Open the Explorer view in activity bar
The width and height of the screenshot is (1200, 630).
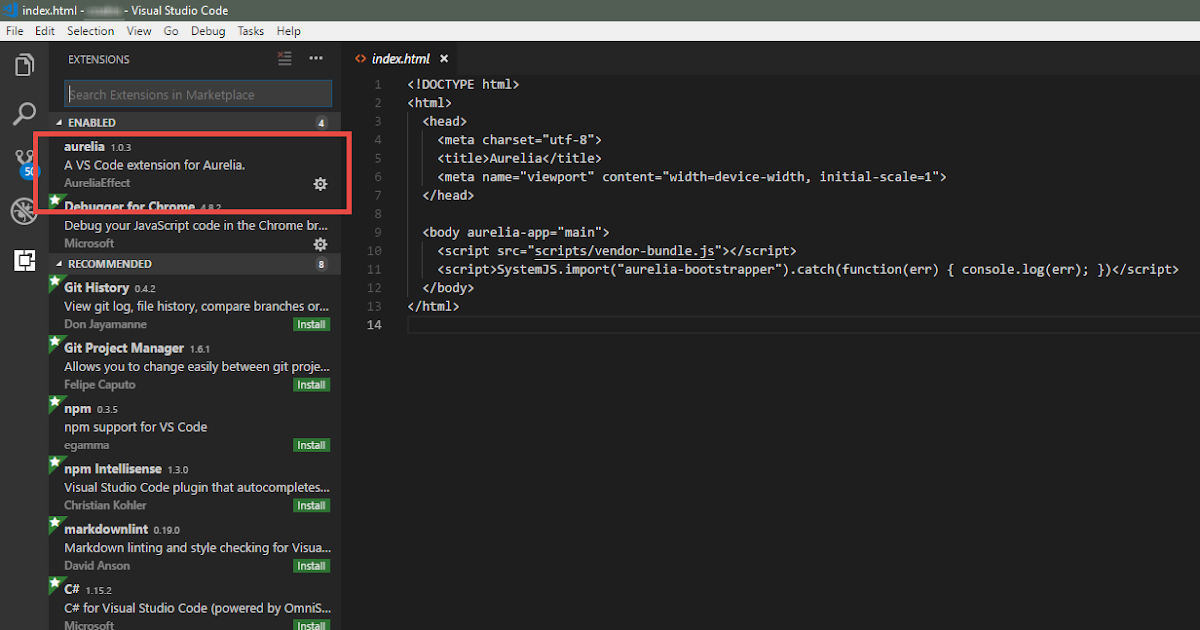pyautogui.click(x=24, y=66)
